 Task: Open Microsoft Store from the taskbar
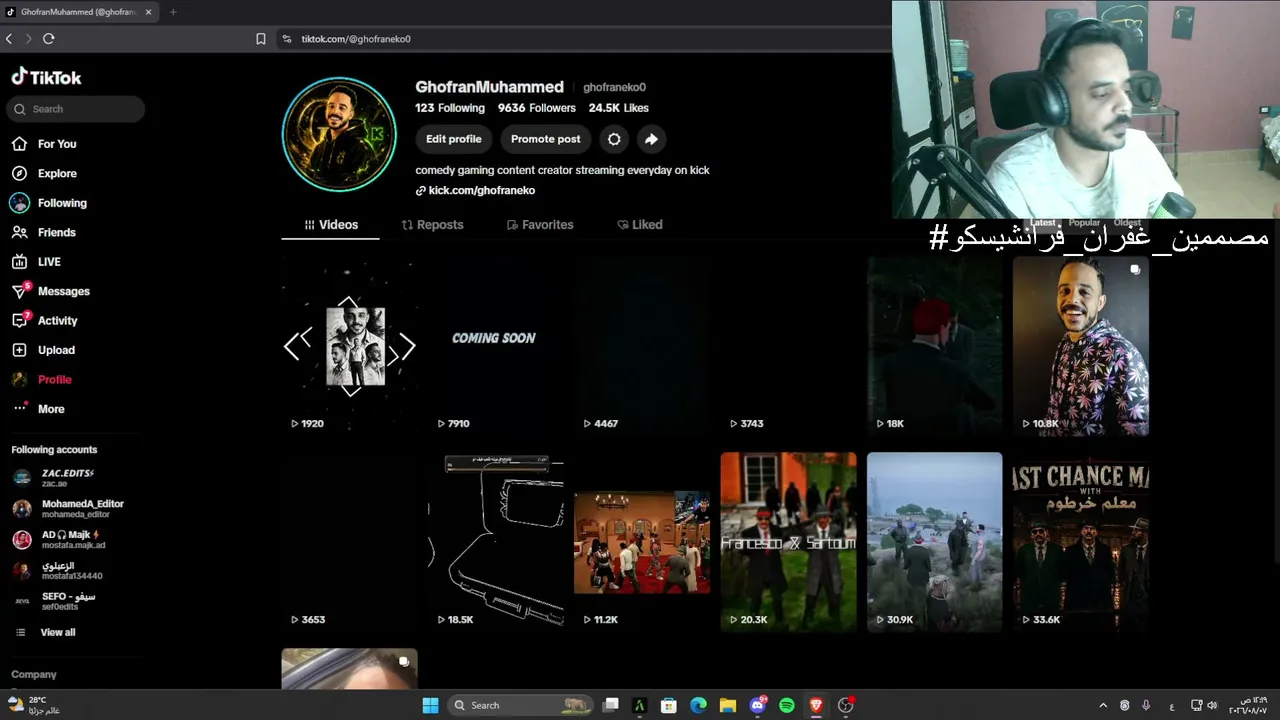click(x=669, y=705)
